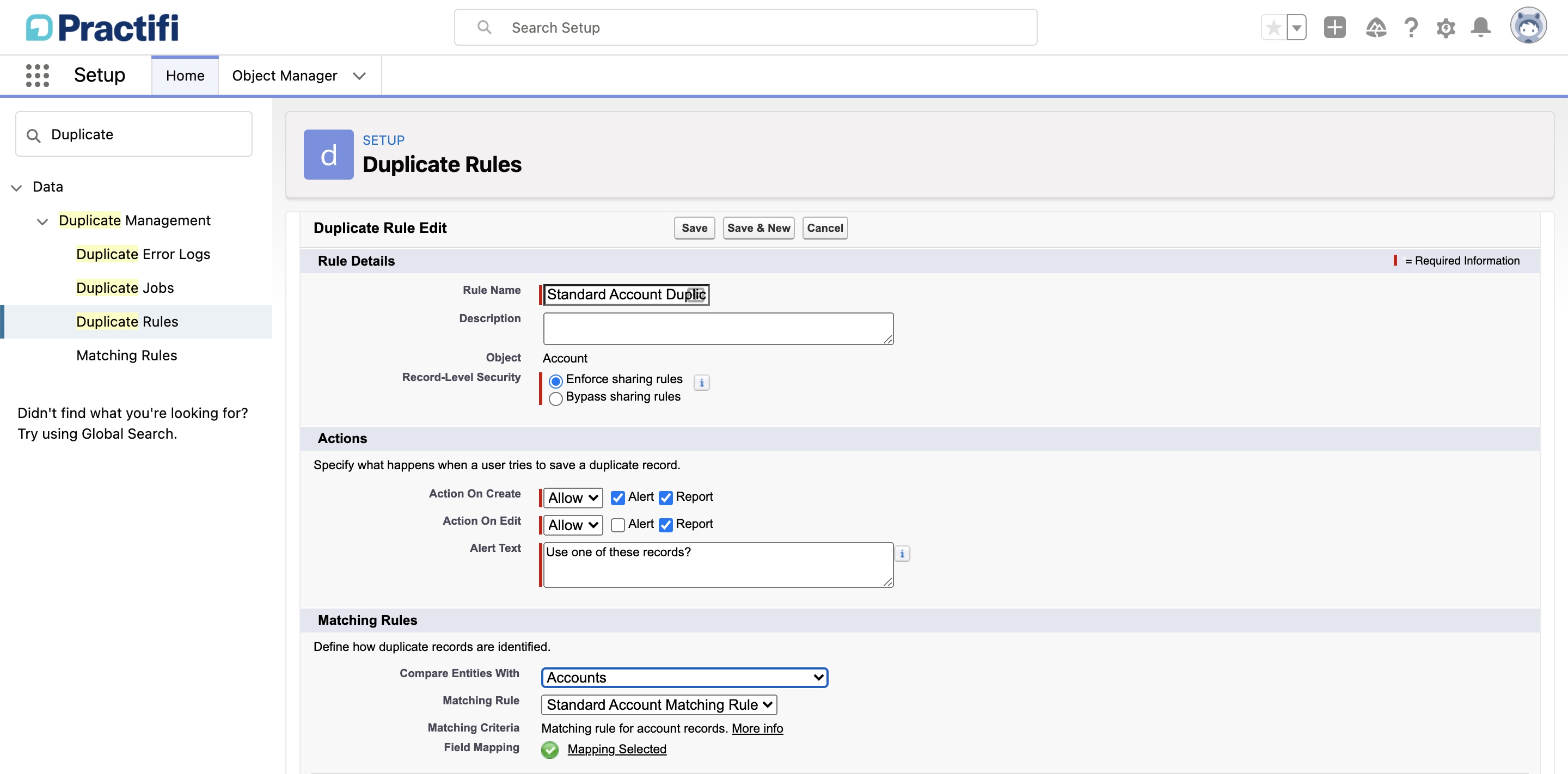1568x774 pixels.
Task: Uncheck Alert for Action On Create
Action: [618, 497]
